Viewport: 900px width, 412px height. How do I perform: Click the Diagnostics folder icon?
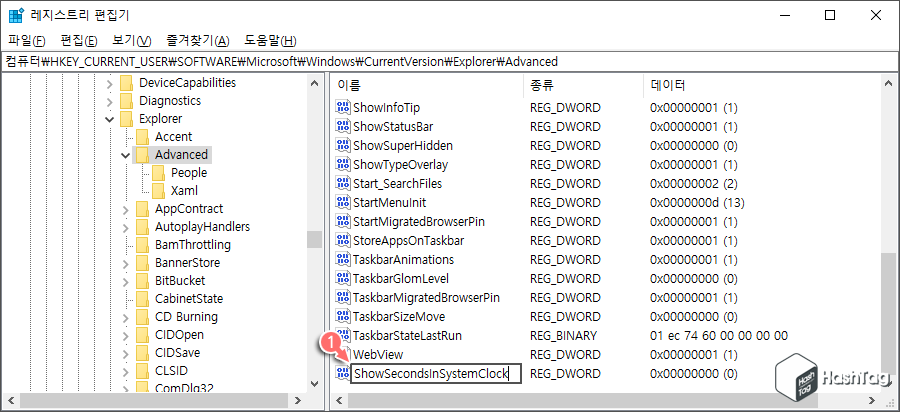tap(126, 101)
